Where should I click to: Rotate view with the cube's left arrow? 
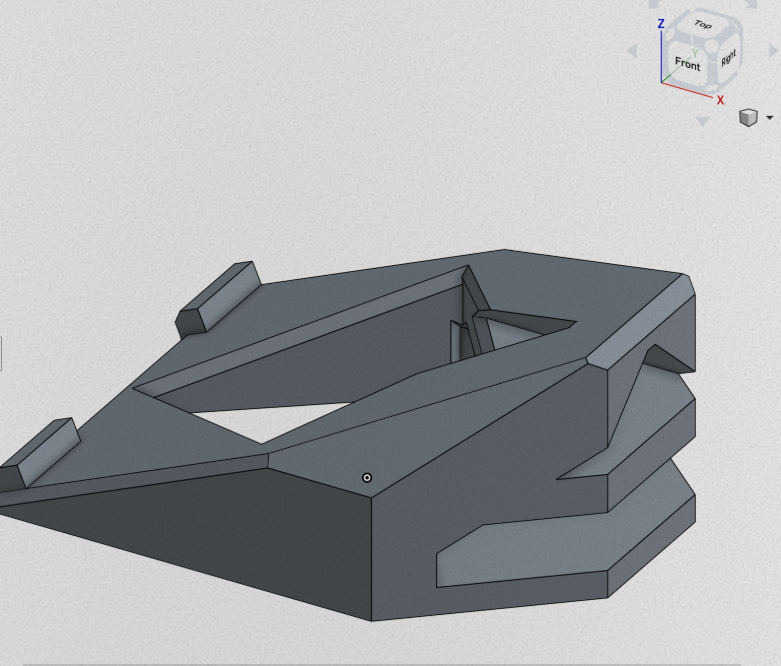[633, 50]
